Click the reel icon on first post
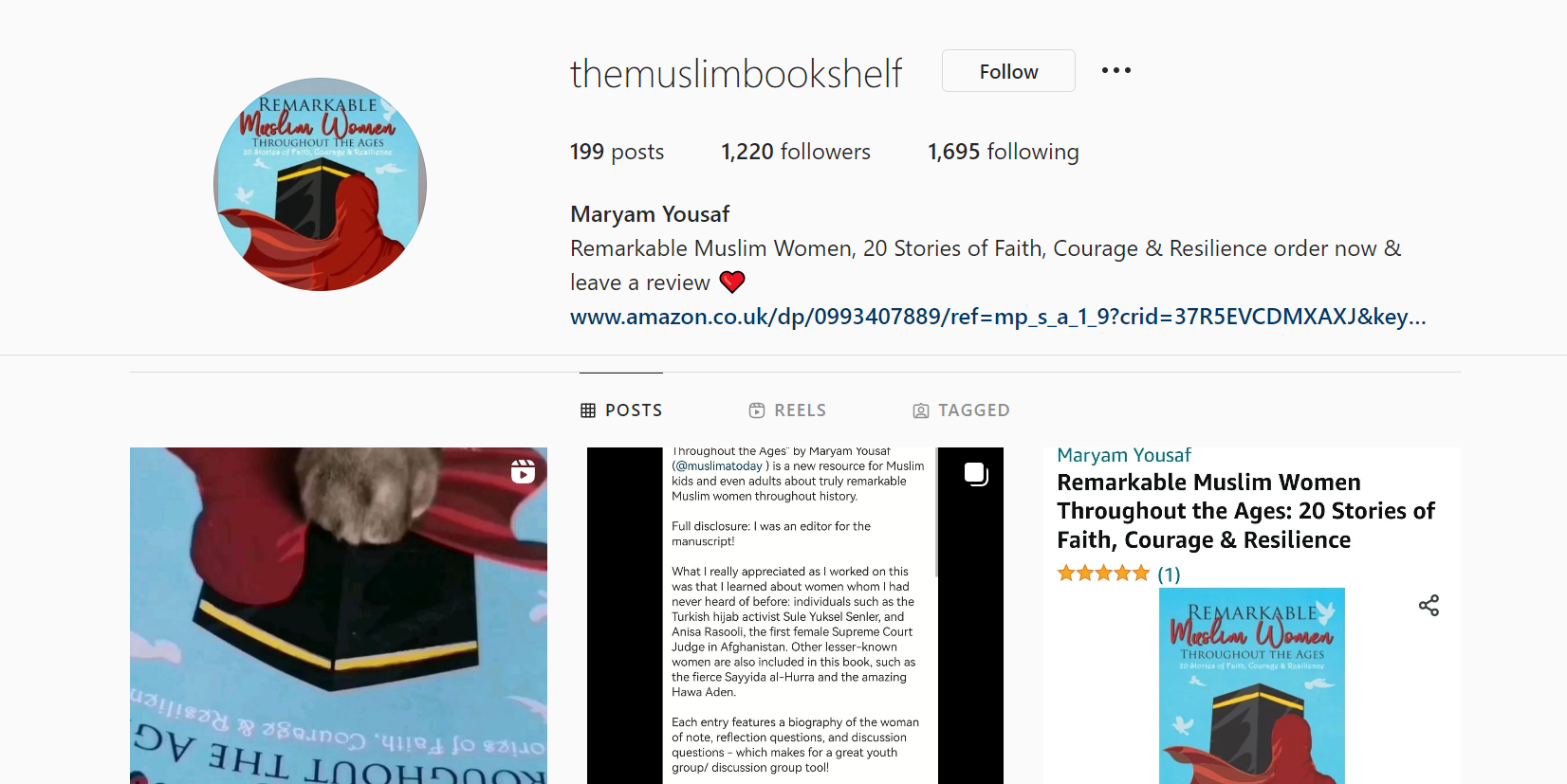The image size is (1567, 784). coord(523,471)
